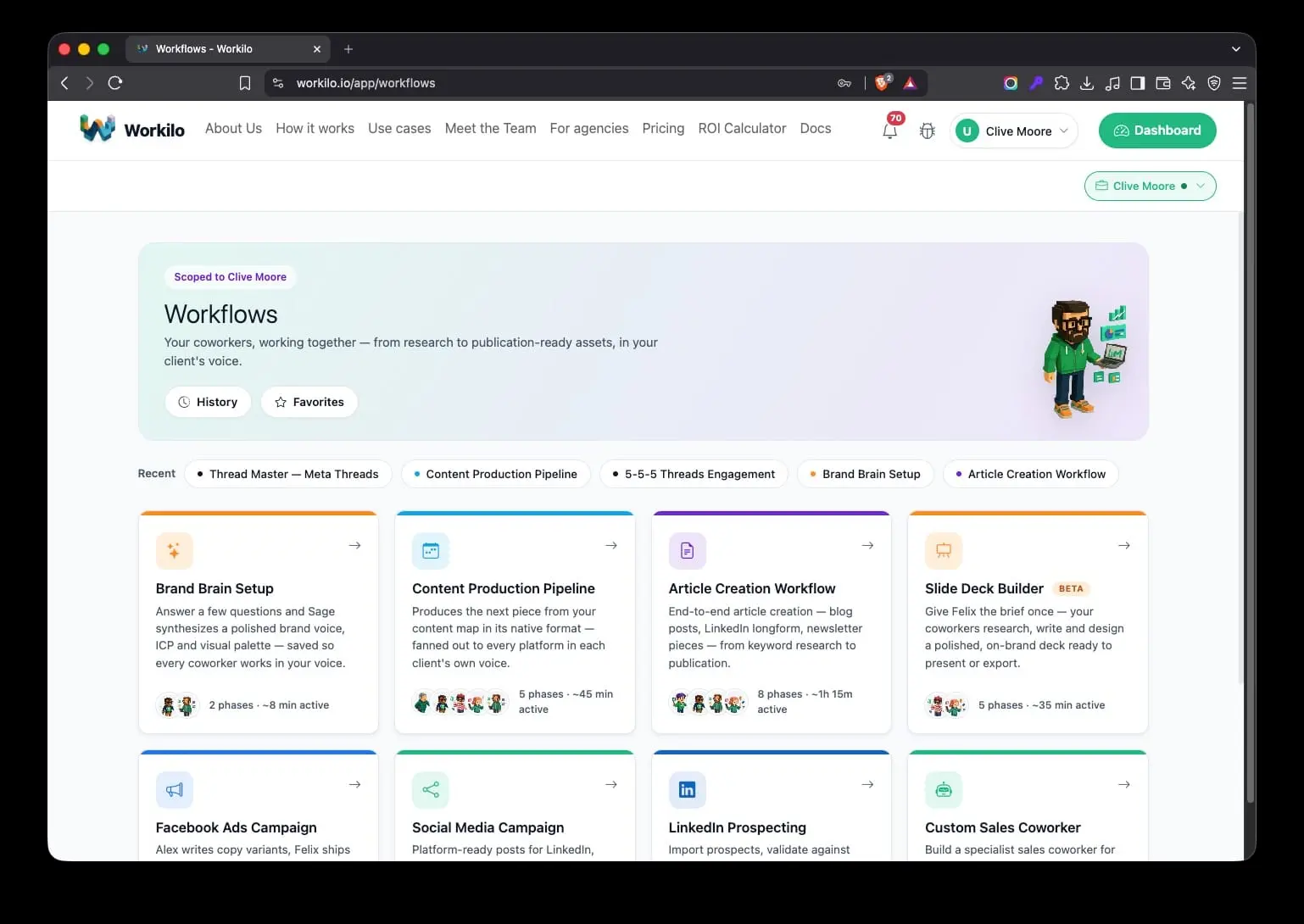This screenshot has height=924, width=1304.
Task: Open LinkedIn Prospecting via its arrow
Action: coord(867,784)
